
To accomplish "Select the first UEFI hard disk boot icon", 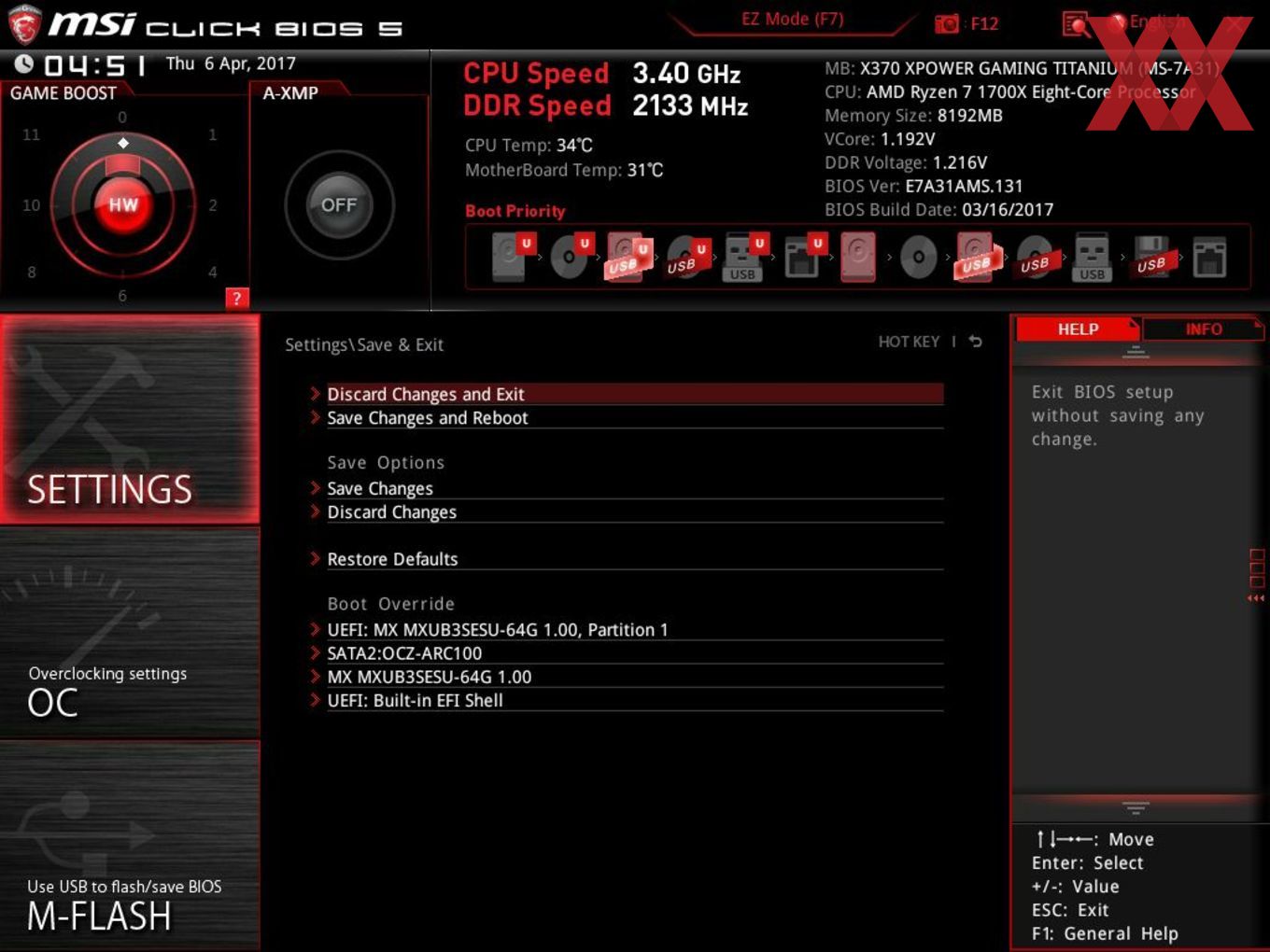I will (513, 257).
